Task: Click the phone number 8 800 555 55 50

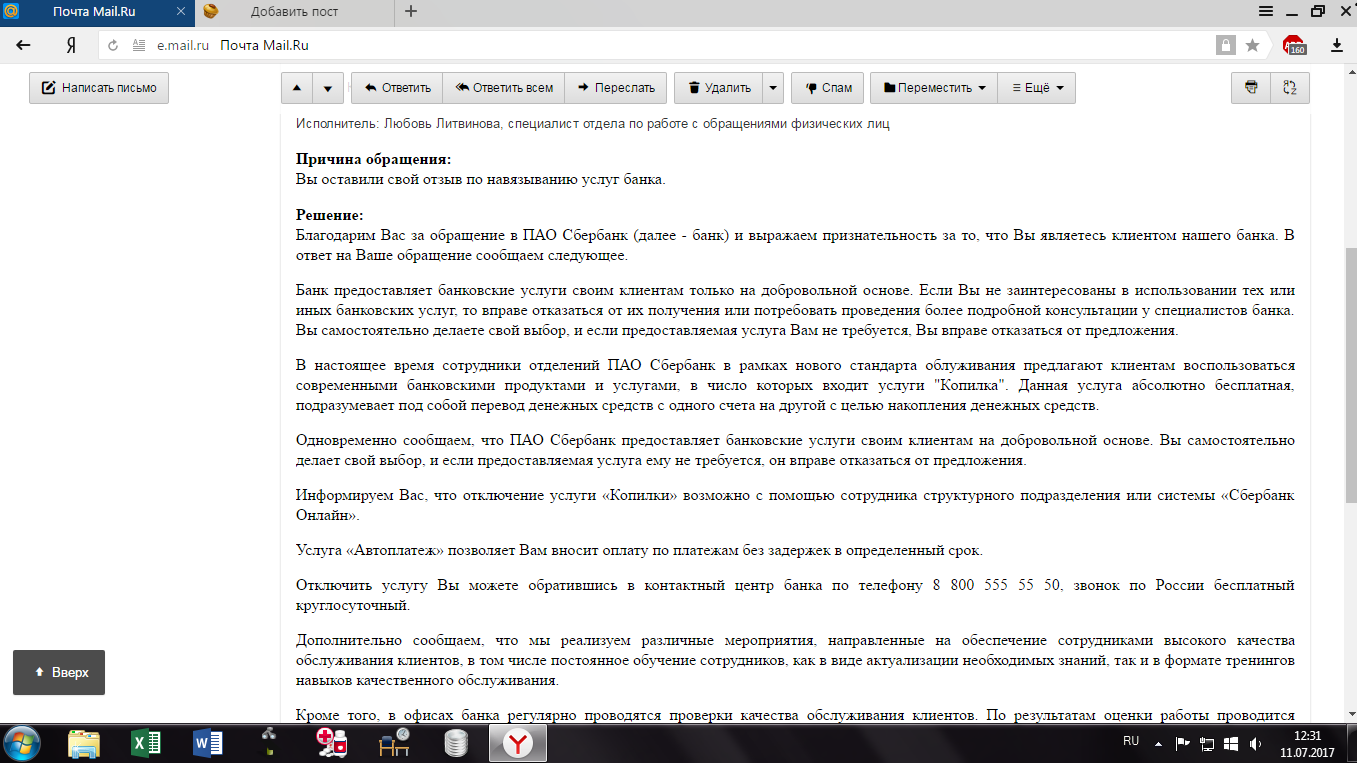Action: click(x=996, y=585)
